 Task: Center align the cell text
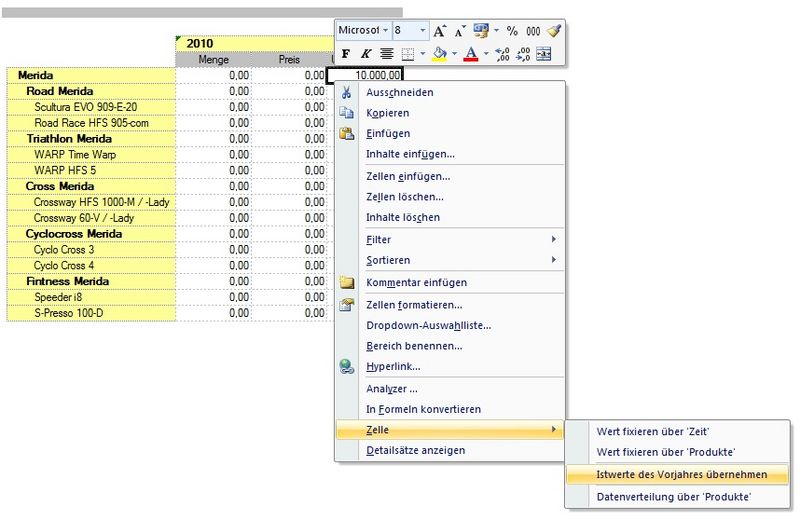tap(387, 54)
